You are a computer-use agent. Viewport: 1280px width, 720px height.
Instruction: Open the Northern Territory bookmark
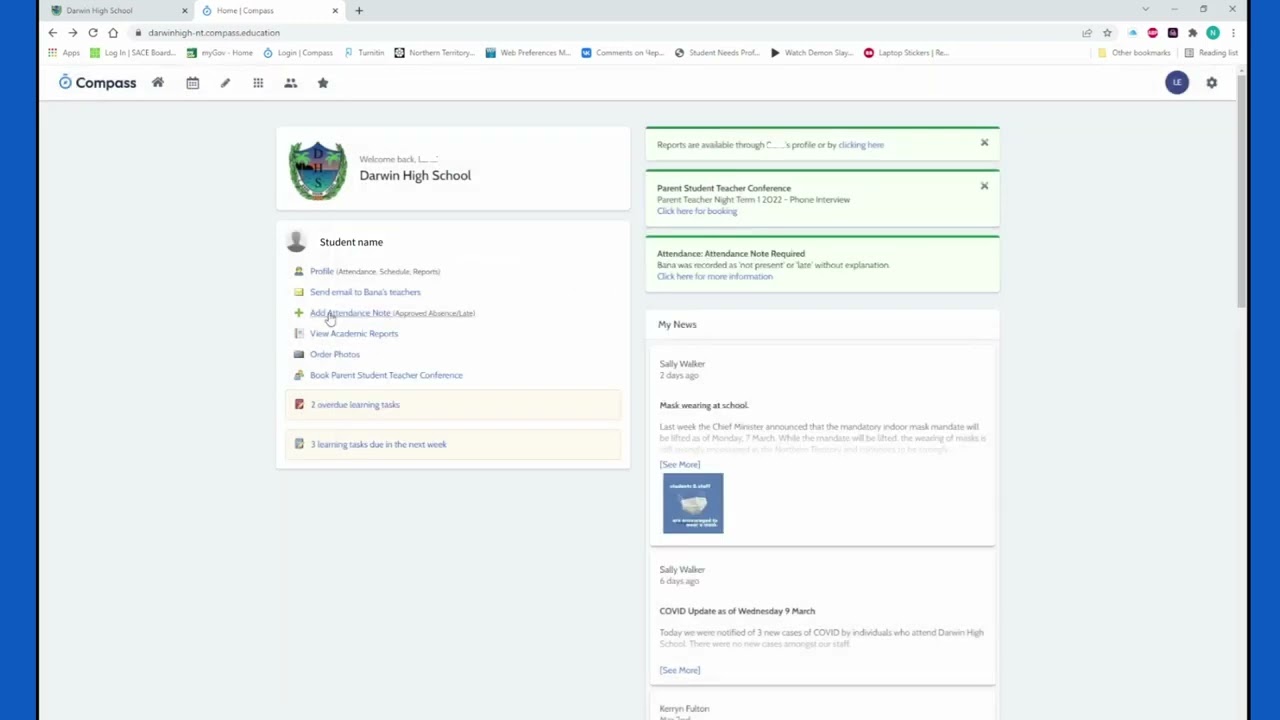tap(434, 53)
